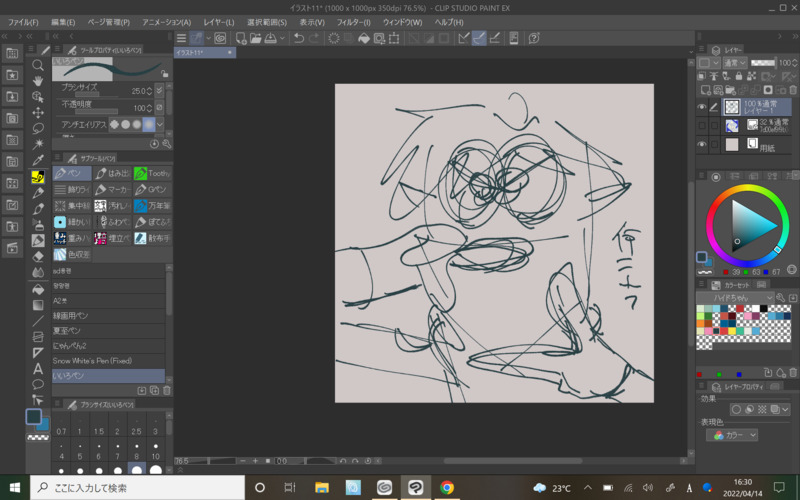
Task: Choose Snow White's Pen (Fixed) sub tool
Action: (x=108, y=361)
